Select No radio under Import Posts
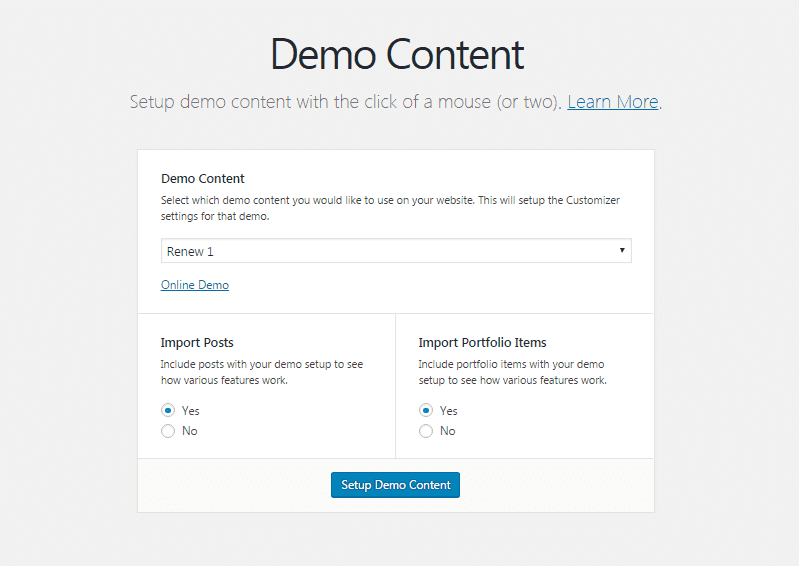799x566 pixels. pos(168,431)
